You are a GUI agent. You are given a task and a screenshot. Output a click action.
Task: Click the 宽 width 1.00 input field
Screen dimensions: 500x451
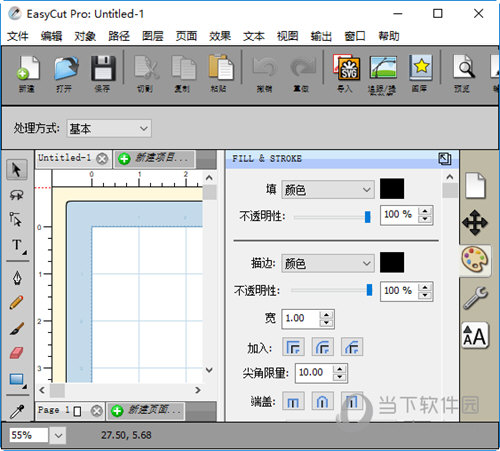coord(301,319)
